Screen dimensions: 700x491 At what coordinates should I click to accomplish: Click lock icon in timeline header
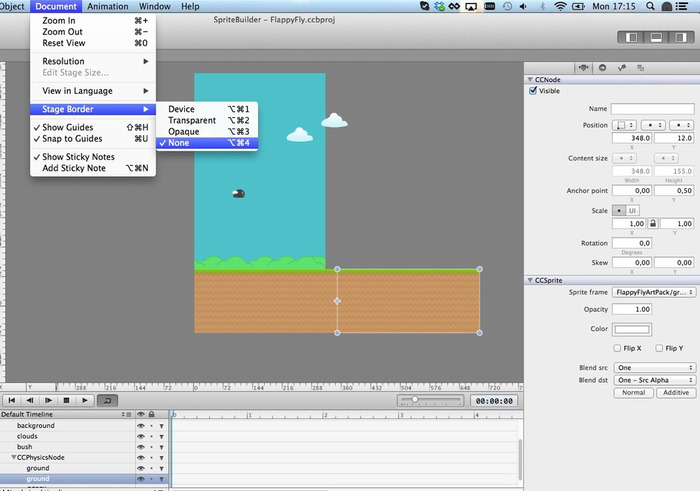click(152, 414)
